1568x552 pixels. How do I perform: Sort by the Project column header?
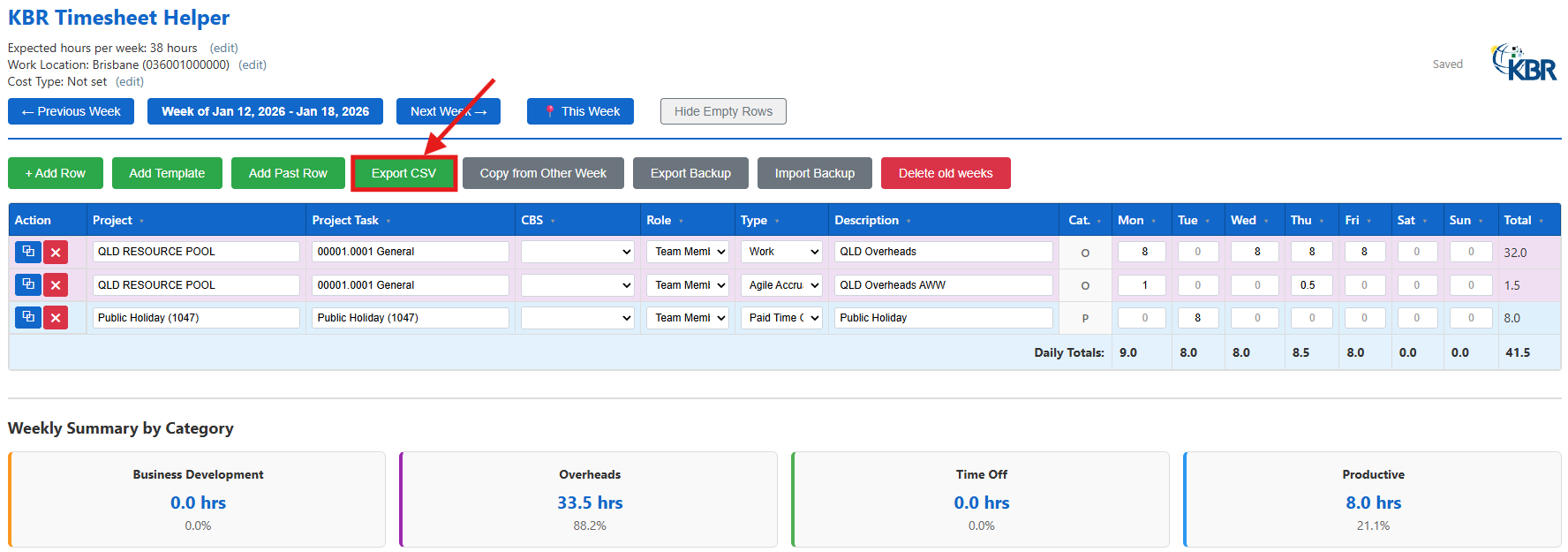tap(112, 220)
